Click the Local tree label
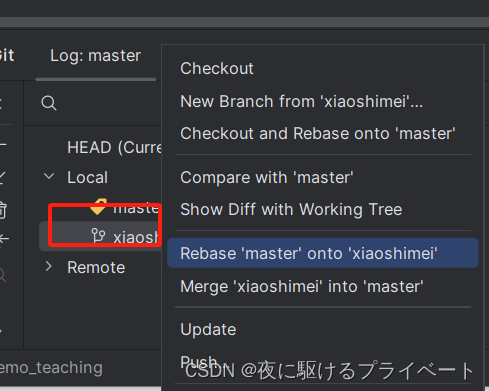 coord(88,177)
